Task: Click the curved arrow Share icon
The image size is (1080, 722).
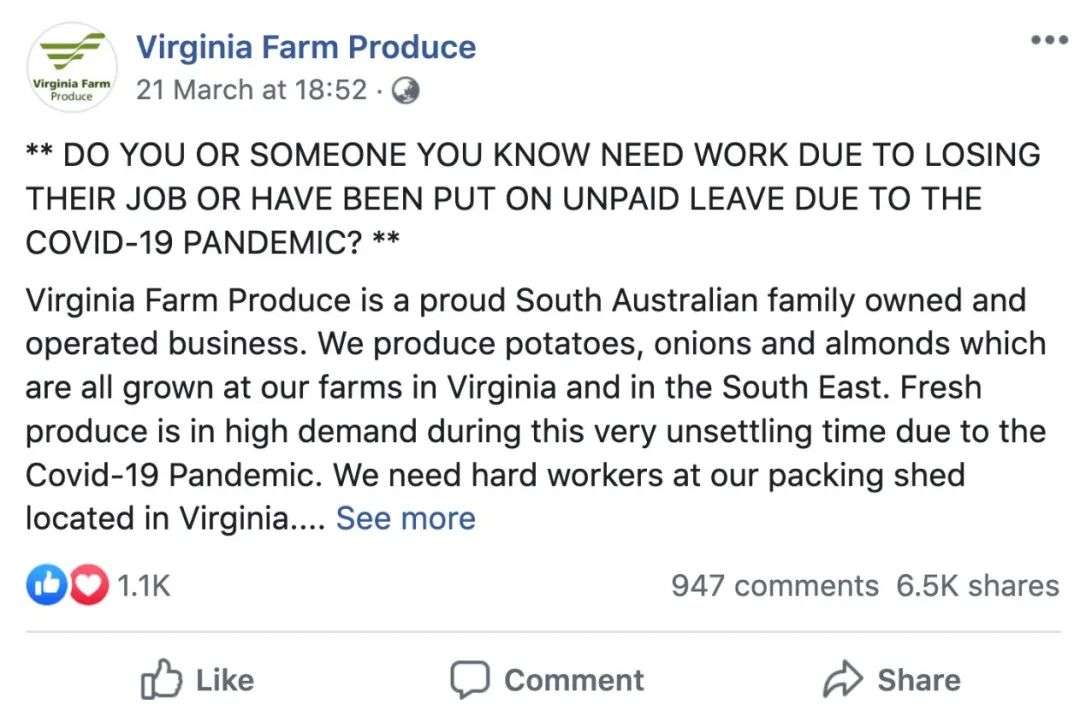Action: [842, 680]
